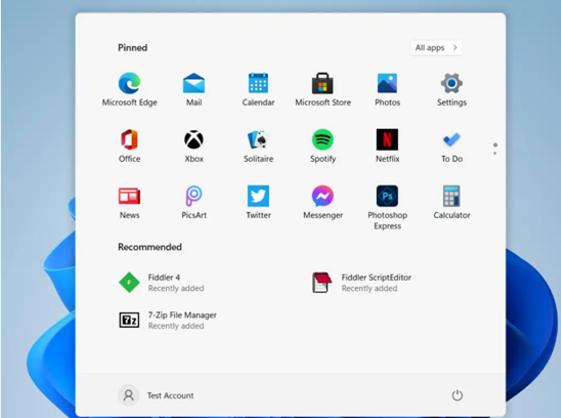Screen dimensions: 561x418
Task: Launch PicsArt
Action: 194,202
